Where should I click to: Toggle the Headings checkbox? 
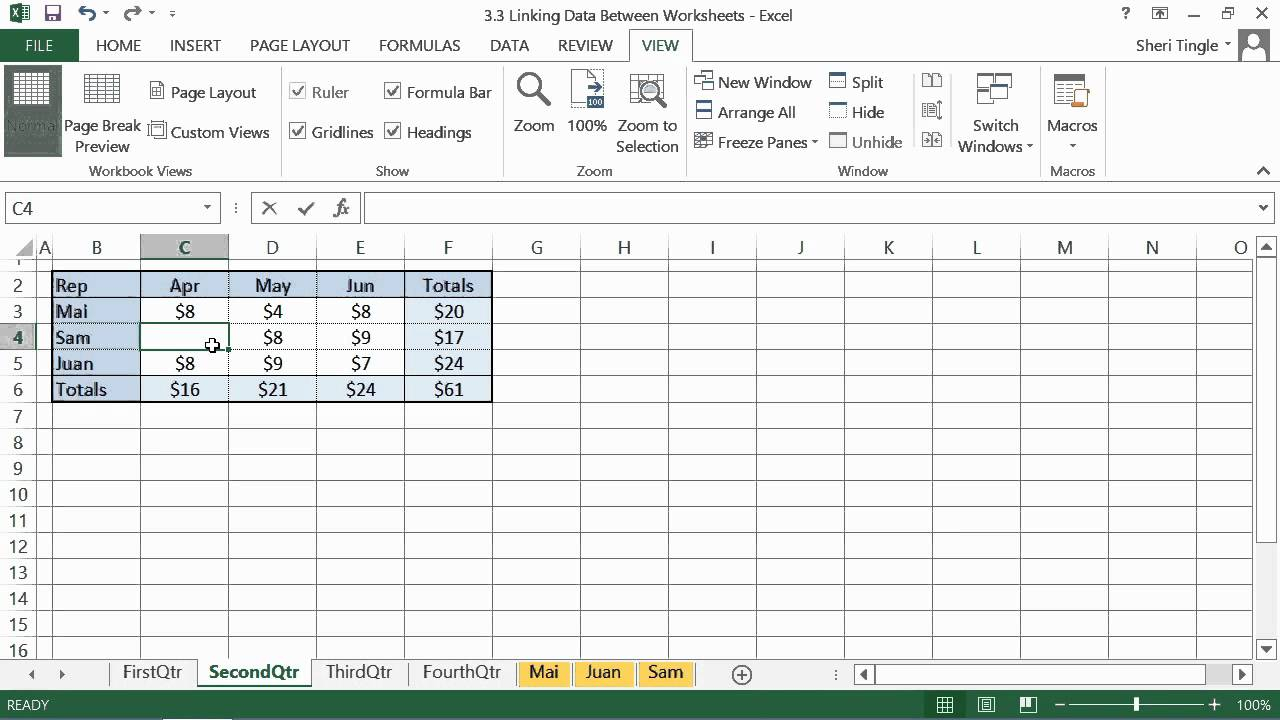pyautogui.click(x=392, y=131)
